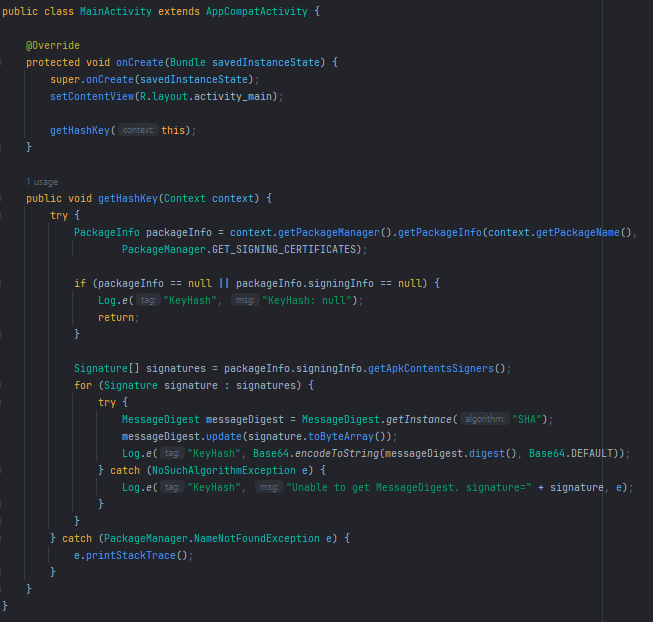Click the NoSuchAlgorithmException type

pos(224,470)
